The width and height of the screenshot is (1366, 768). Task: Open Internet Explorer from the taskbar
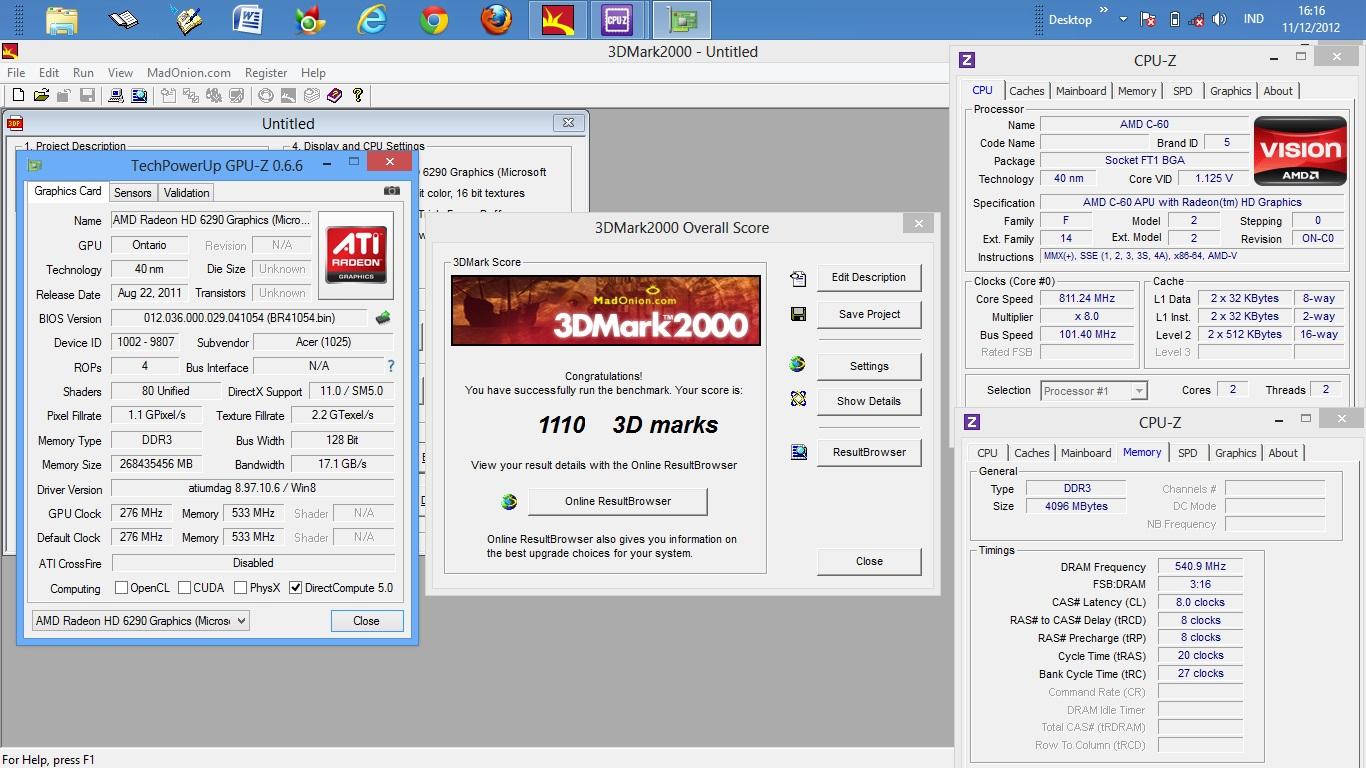(x=372, y=20)
